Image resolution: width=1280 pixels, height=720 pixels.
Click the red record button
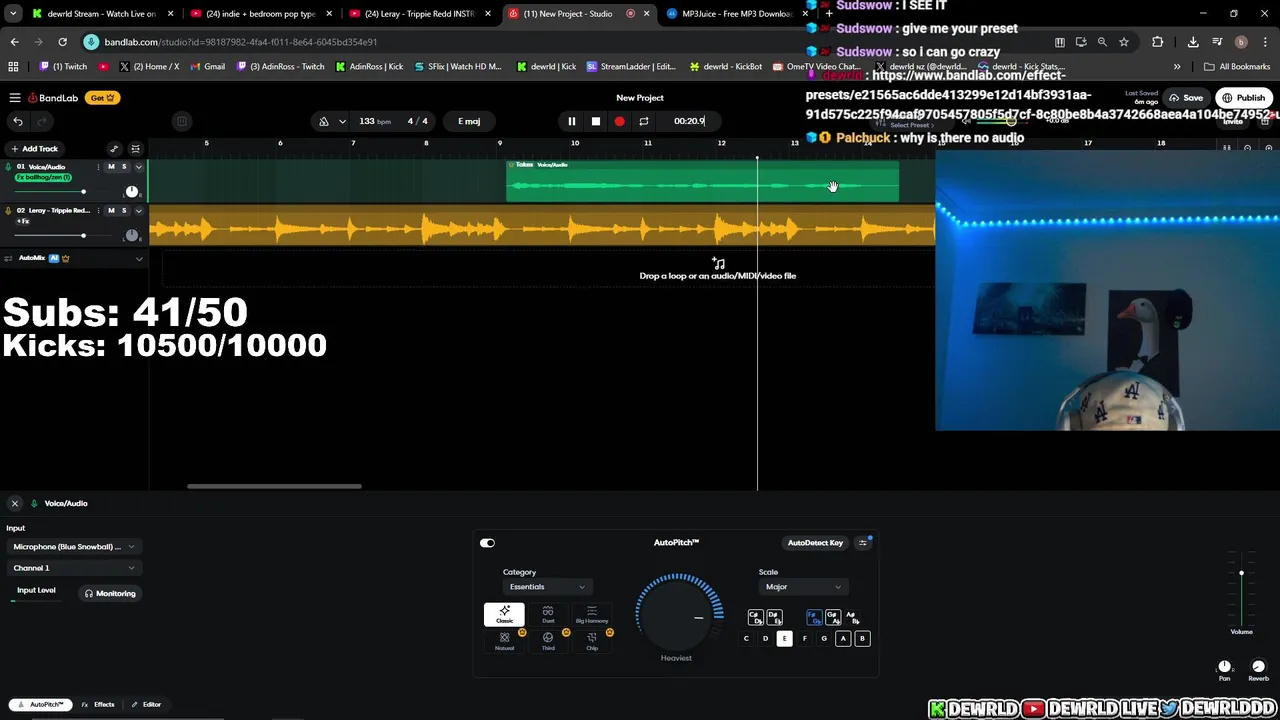pos(619,121)
